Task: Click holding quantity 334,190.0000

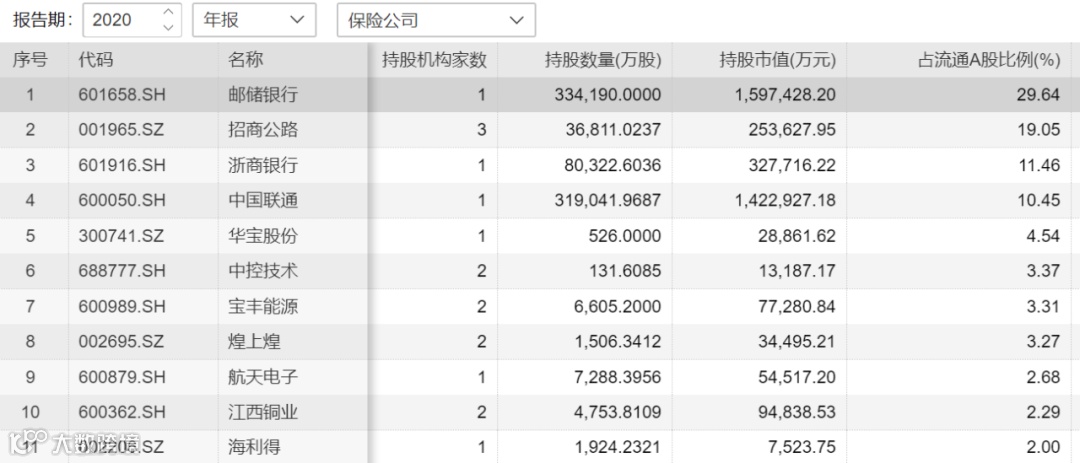Action: pos(608,95)
